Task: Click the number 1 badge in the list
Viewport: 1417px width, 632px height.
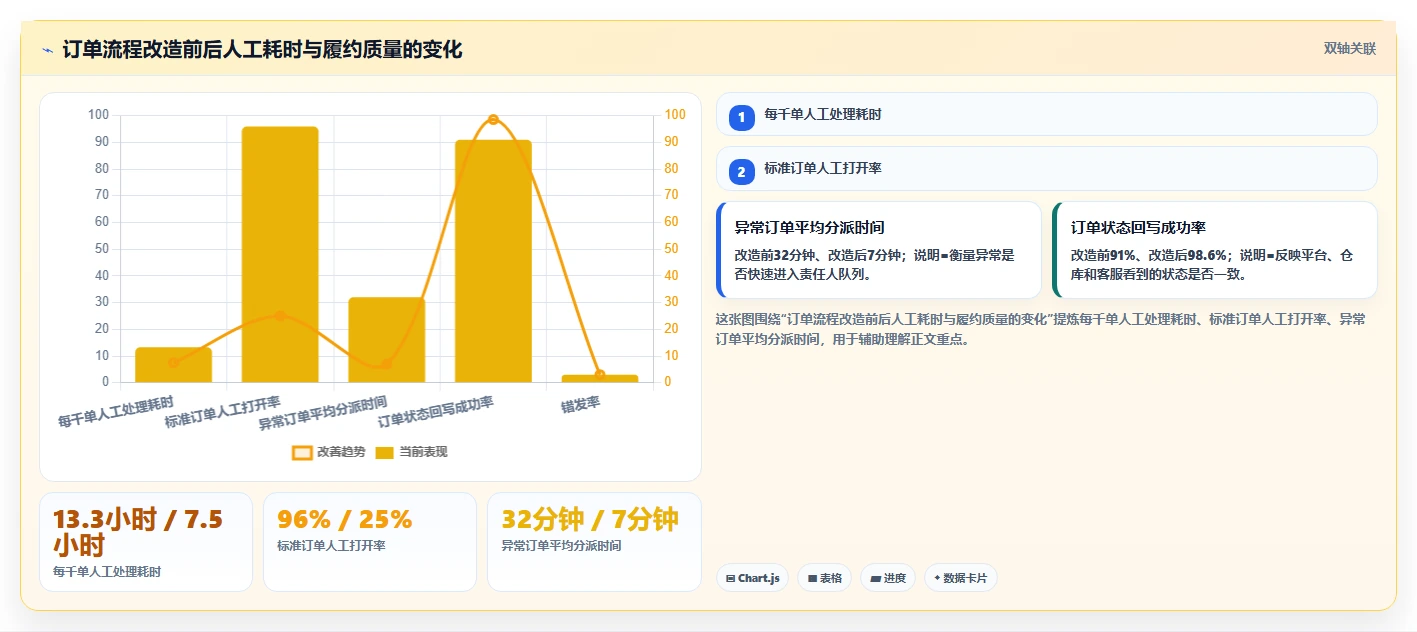Action: (x=742, y=118)
